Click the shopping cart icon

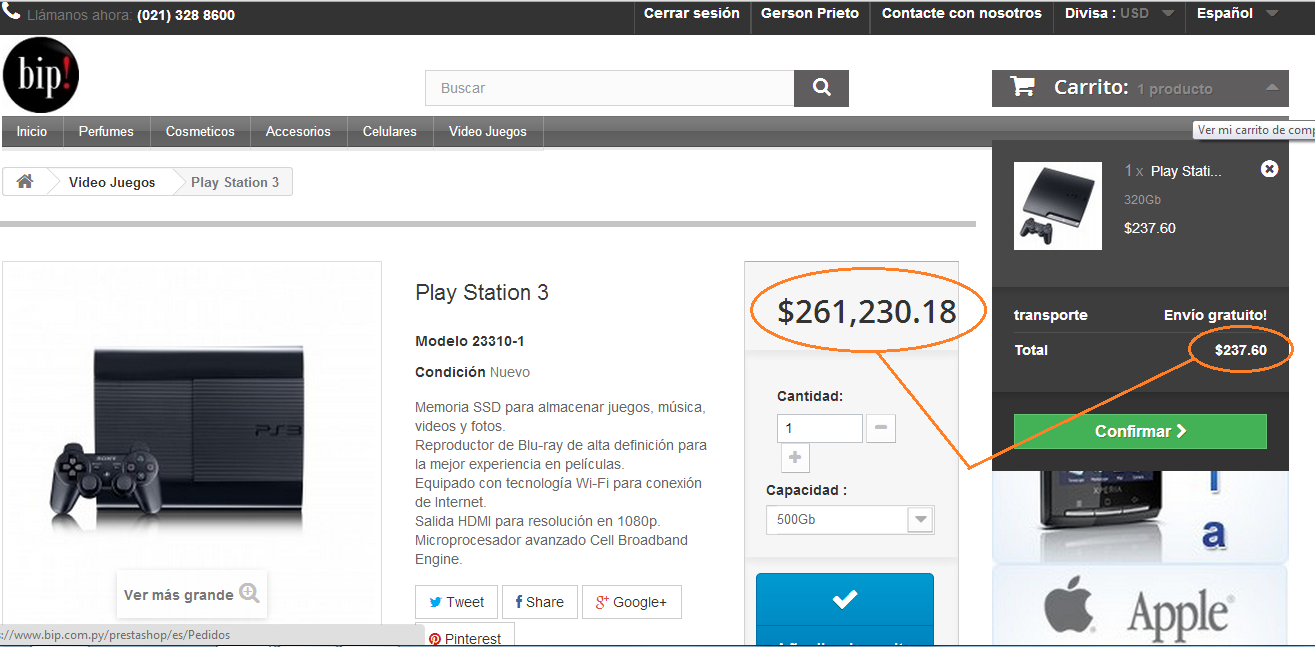click(x=1022, y=87)
